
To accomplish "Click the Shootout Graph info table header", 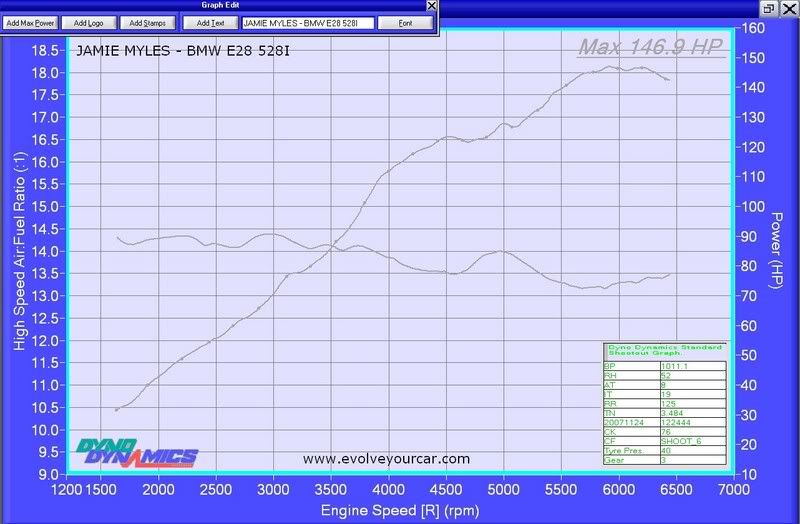I will [x=664, y=351].
